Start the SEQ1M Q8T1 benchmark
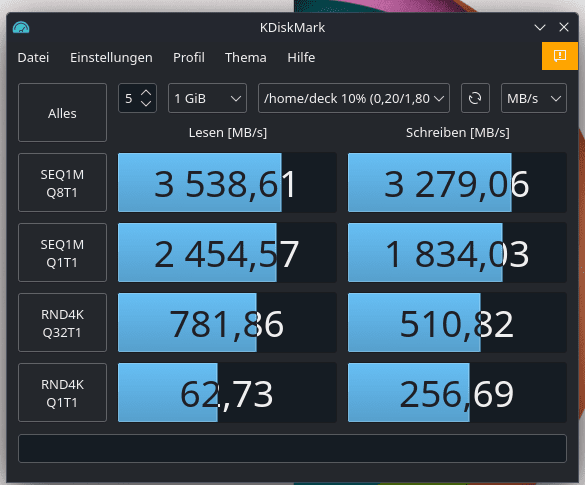 62,183
